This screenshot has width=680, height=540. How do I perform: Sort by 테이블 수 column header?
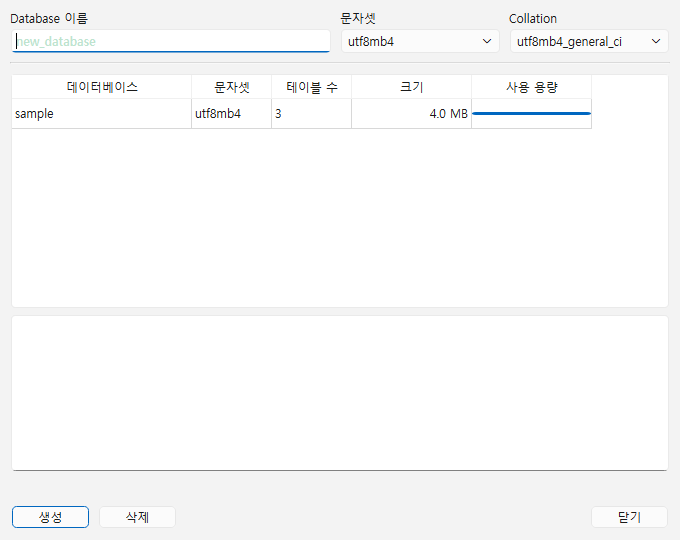(x=311, y=87)
